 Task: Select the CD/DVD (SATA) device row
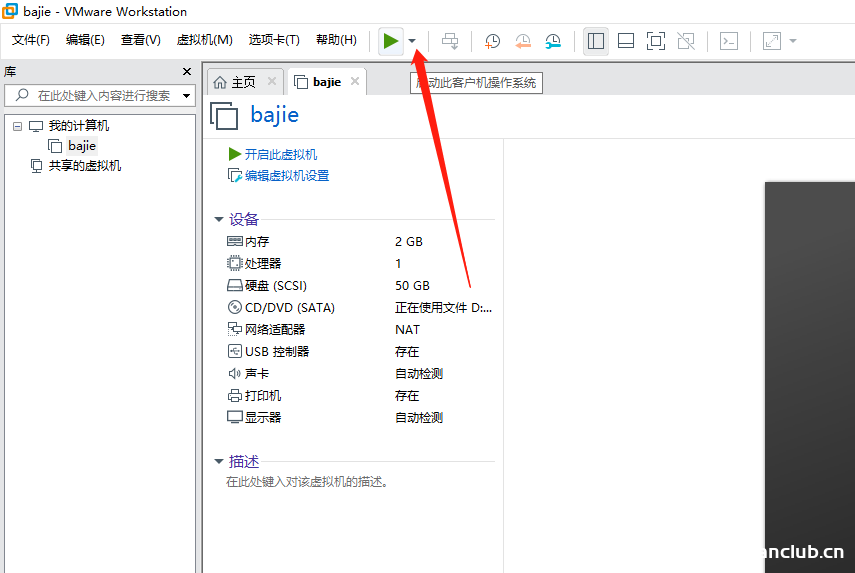(x=360, y=307)
